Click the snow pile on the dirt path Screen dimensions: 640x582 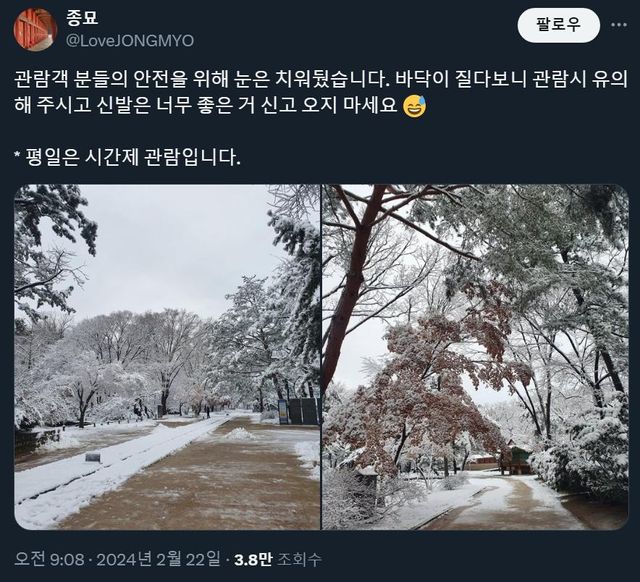239,433
